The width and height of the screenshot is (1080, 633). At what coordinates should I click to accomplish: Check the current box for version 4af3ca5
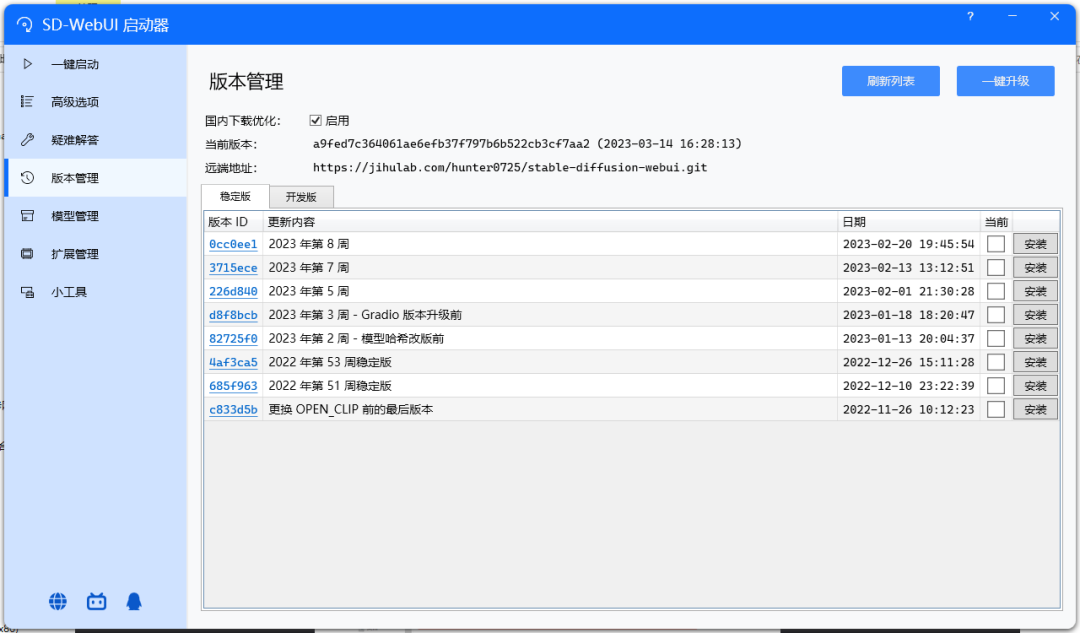(x=996, y=362)
